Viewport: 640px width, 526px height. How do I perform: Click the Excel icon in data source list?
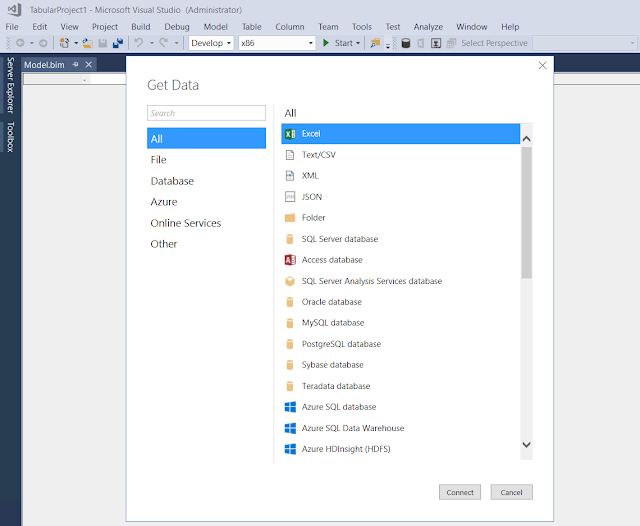tap(290, 134)
